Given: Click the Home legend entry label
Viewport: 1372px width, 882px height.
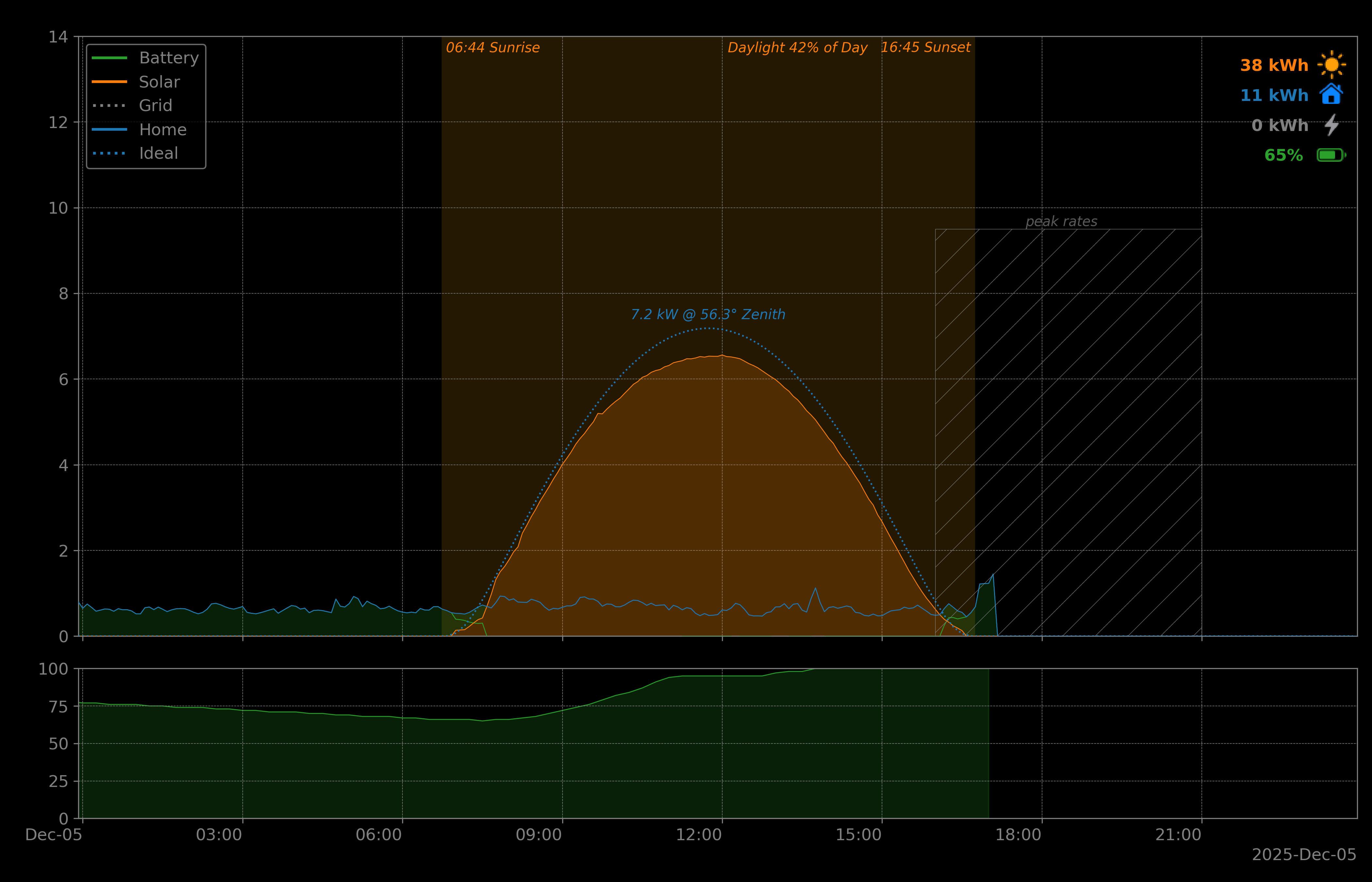Looking at the screenshot, I should pos(163,130).
